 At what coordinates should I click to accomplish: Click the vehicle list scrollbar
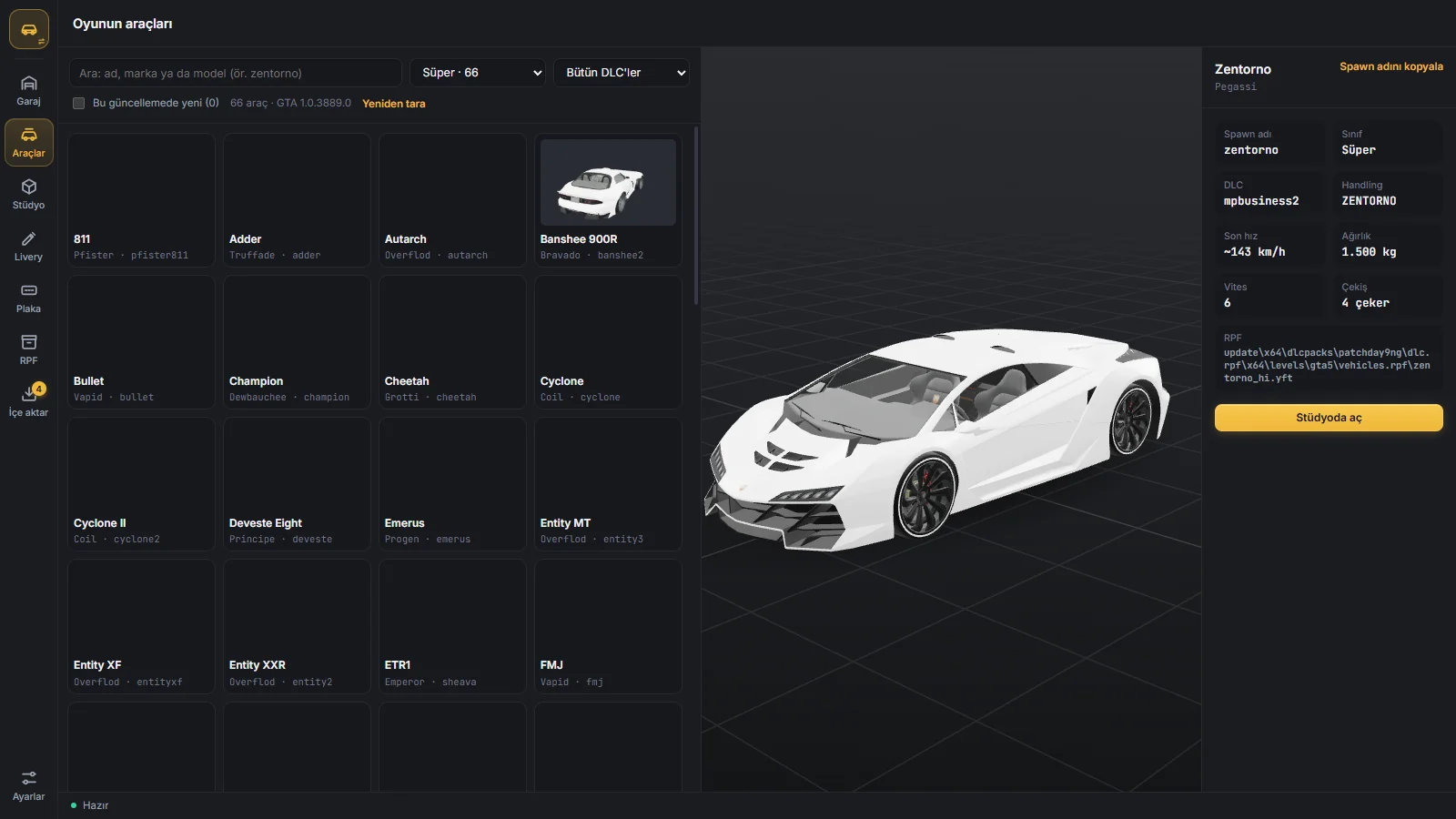click(x=696, y=216)
